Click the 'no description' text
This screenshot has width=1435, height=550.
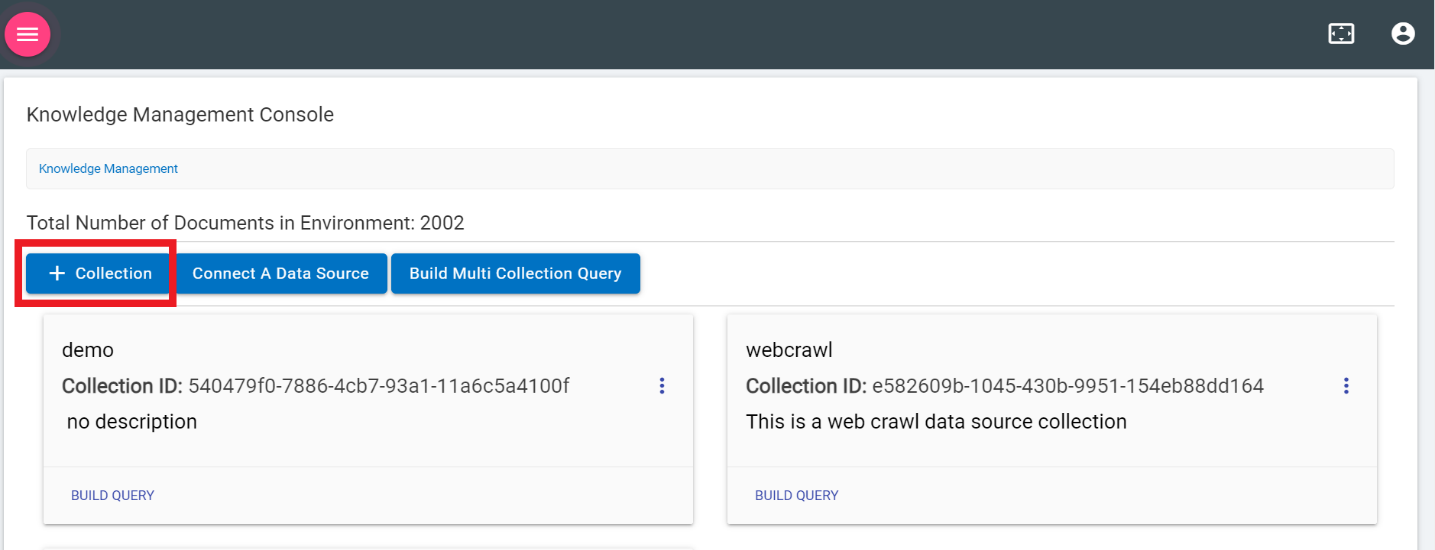coord(132,422)
